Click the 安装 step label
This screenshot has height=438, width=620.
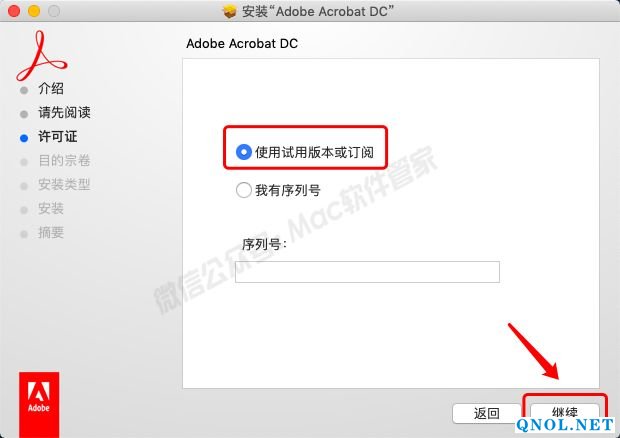point(51,208)
